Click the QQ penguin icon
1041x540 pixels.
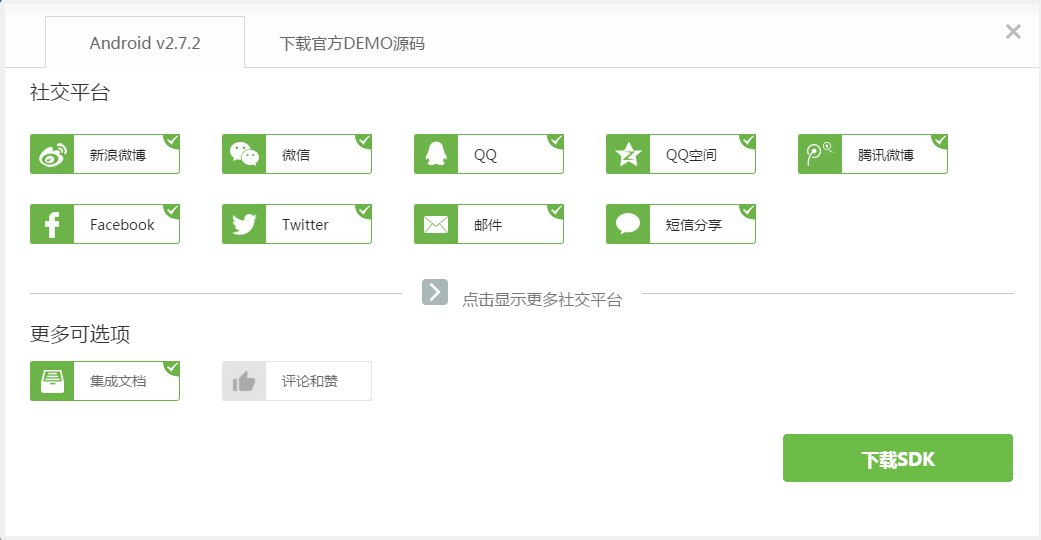click(436, 154)
